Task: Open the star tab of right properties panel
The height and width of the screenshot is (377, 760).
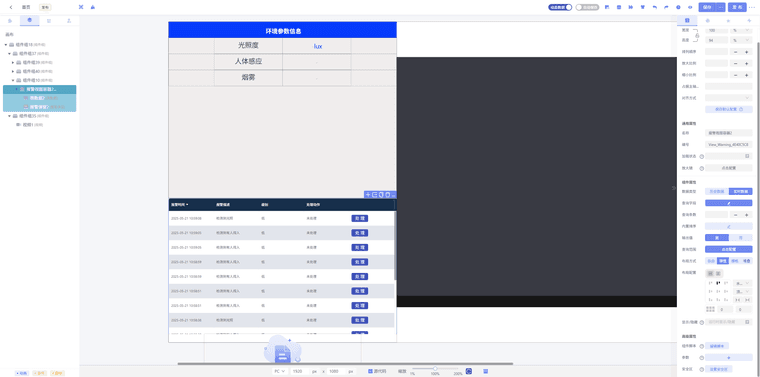Action: tap(728, 20)
